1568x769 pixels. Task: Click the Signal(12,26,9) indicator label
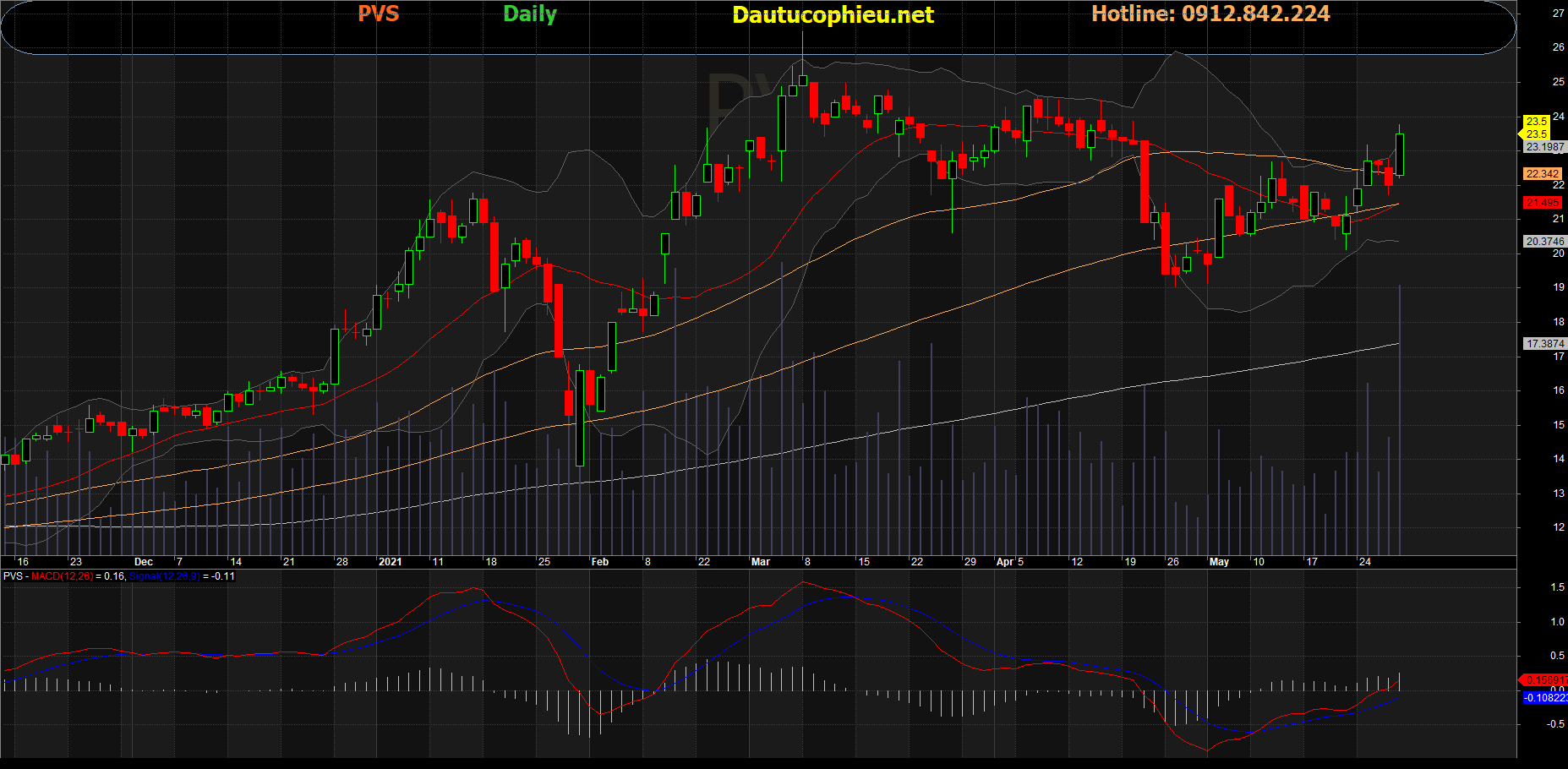pyautogui.click(x=165, y=576)
